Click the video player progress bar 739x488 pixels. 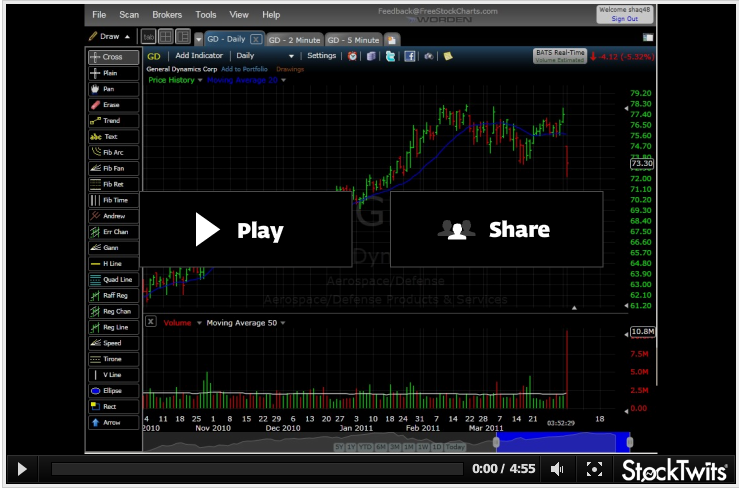257,469
